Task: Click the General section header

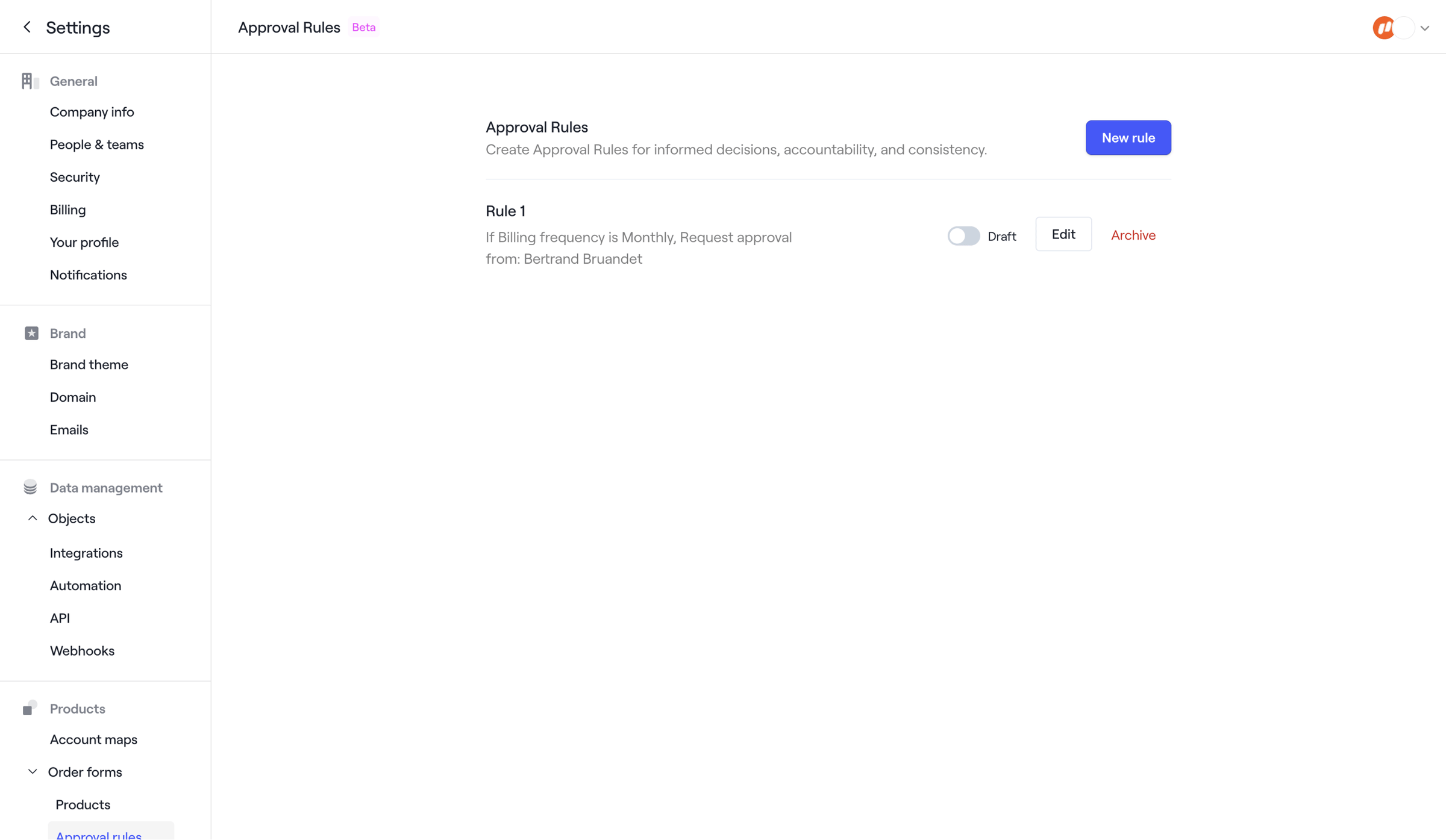Action: click(74, 81)
